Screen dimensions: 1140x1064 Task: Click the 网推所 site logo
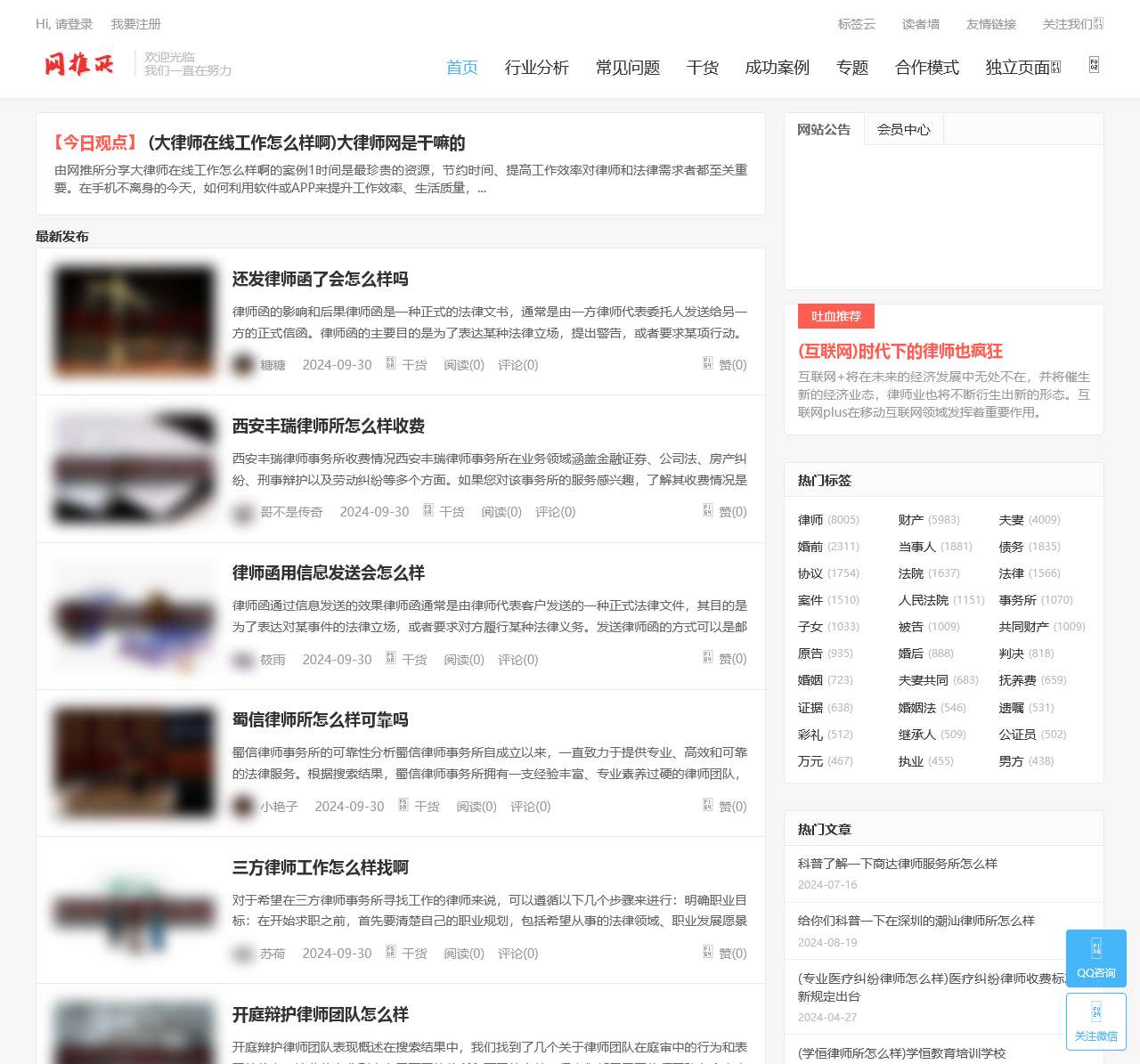79,64
